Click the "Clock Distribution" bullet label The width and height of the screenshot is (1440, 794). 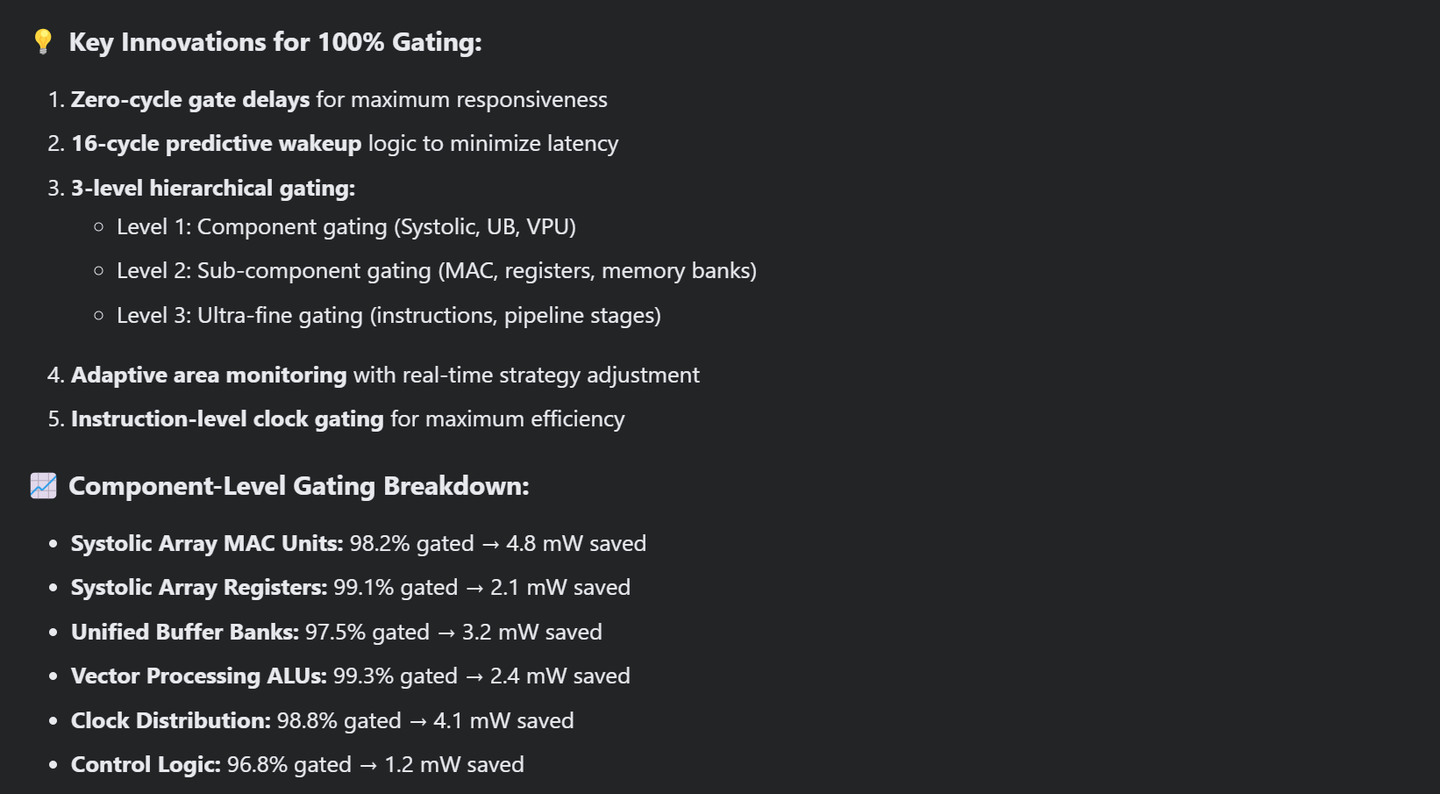click(171, 720)
